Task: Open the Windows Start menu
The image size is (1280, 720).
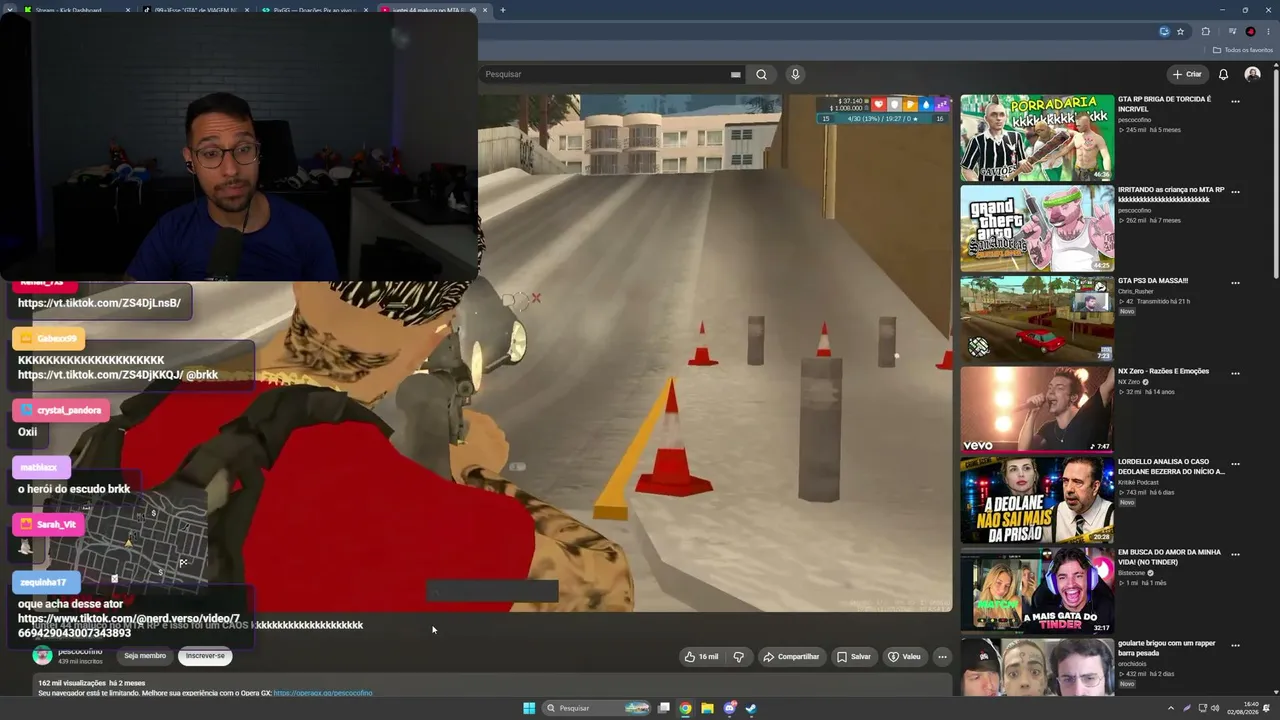Action: 529,708
